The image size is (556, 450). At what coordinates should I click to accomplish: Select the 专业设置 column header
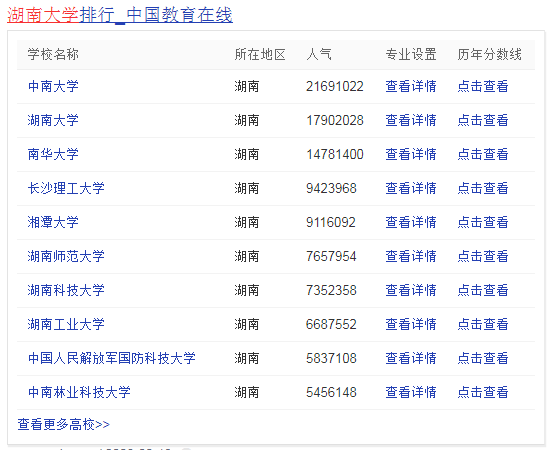(x=411, y=55)
